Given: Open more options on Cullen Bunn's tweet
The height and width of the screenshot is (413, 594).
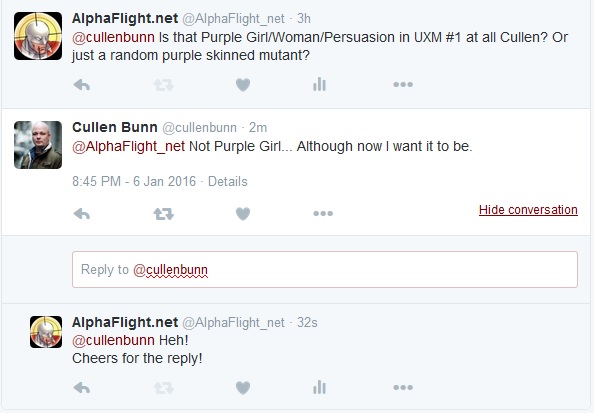Looking at the screenshot, I should 323,213.
